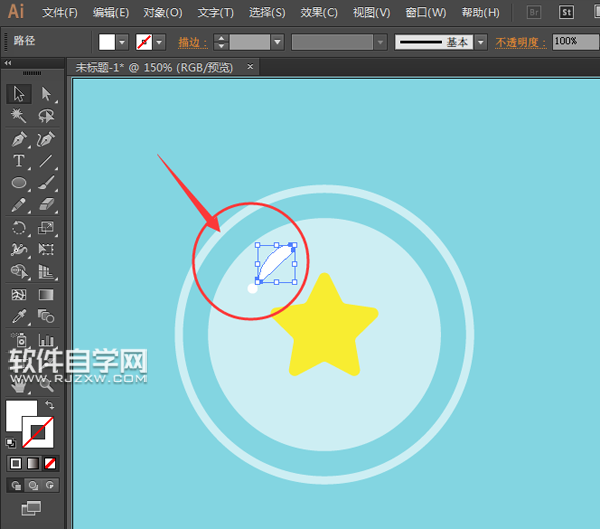Open the 对象(O) menu

coord(163,13)
